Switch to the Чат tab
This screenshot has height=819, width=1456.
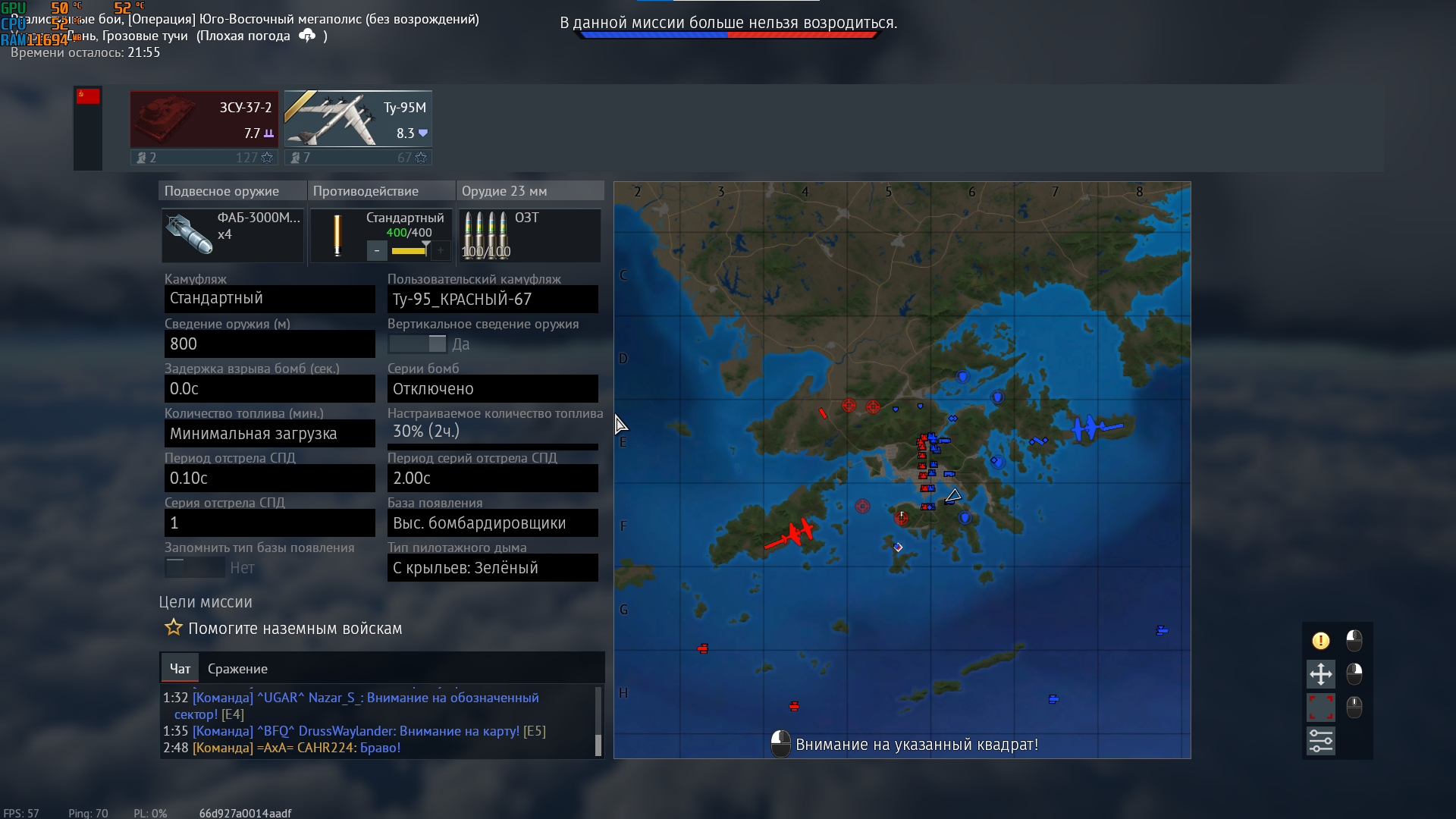coord(180,669)
